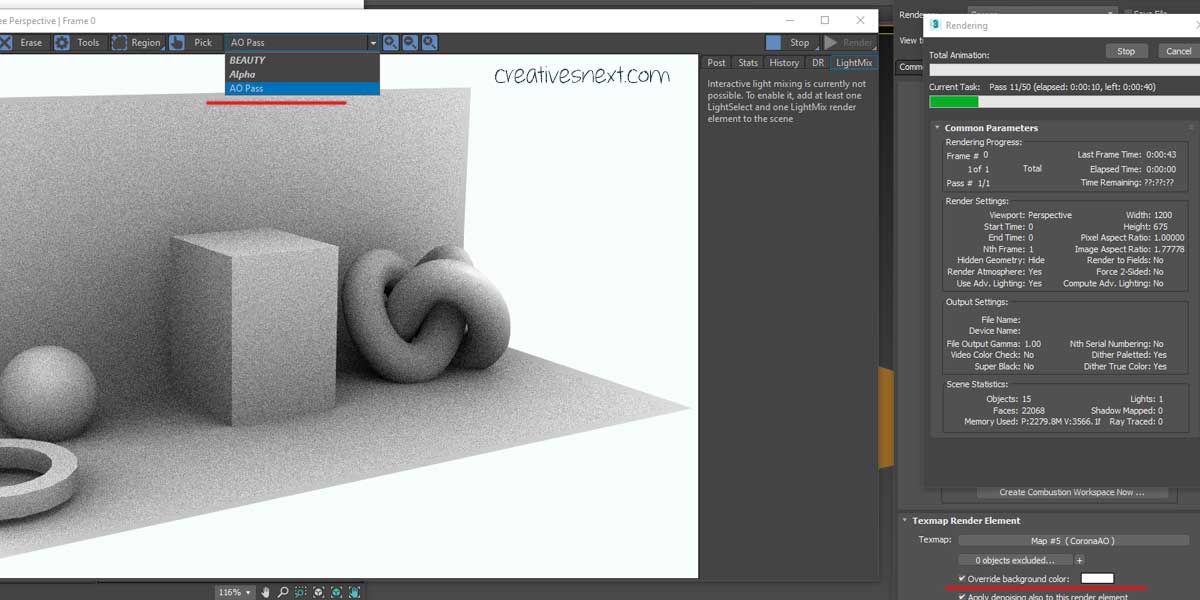Activate the Pick hand icon

click(177, 43)
